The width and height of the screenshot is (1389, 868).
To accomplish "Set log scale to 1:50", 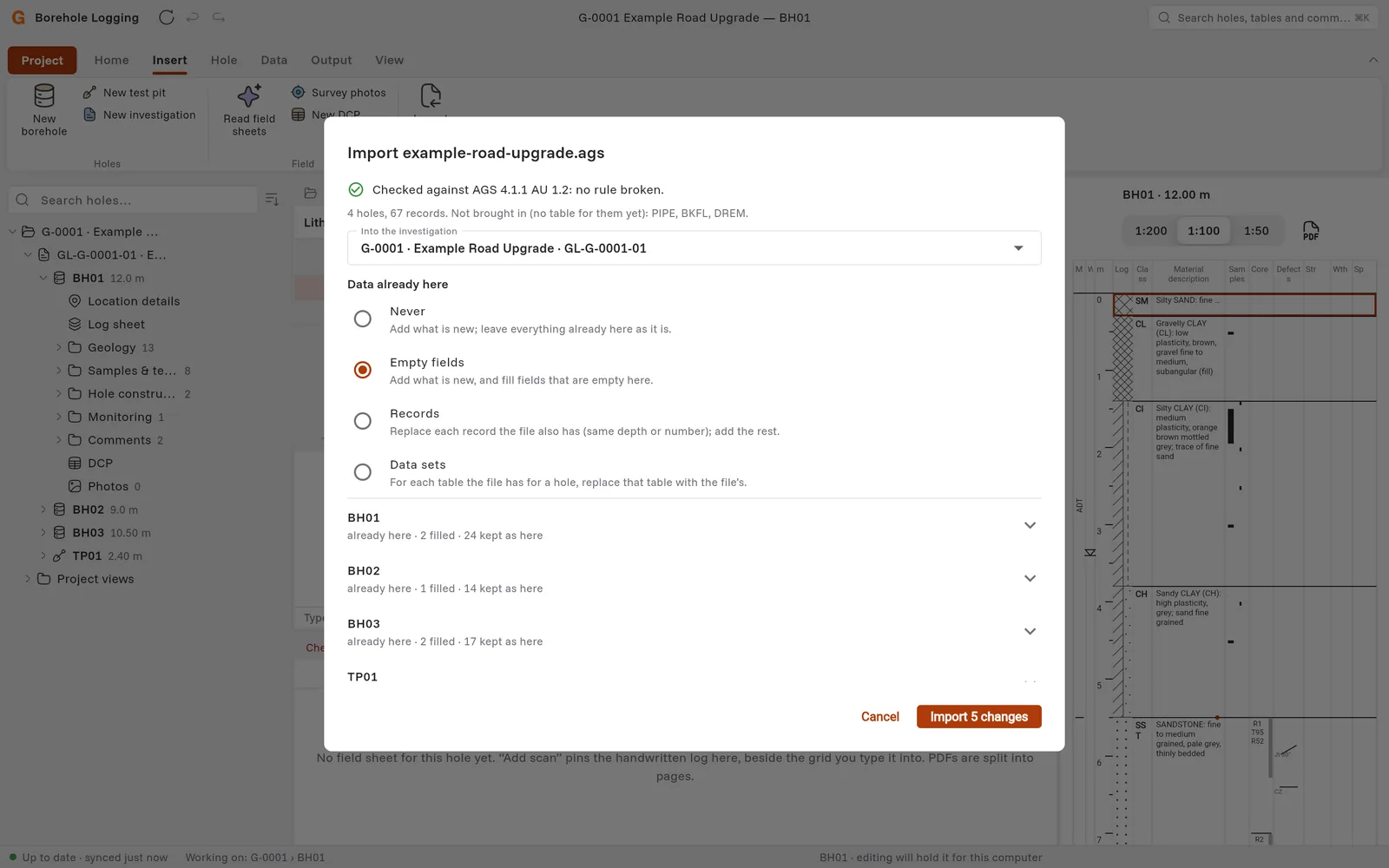I will coord(1256,231).
